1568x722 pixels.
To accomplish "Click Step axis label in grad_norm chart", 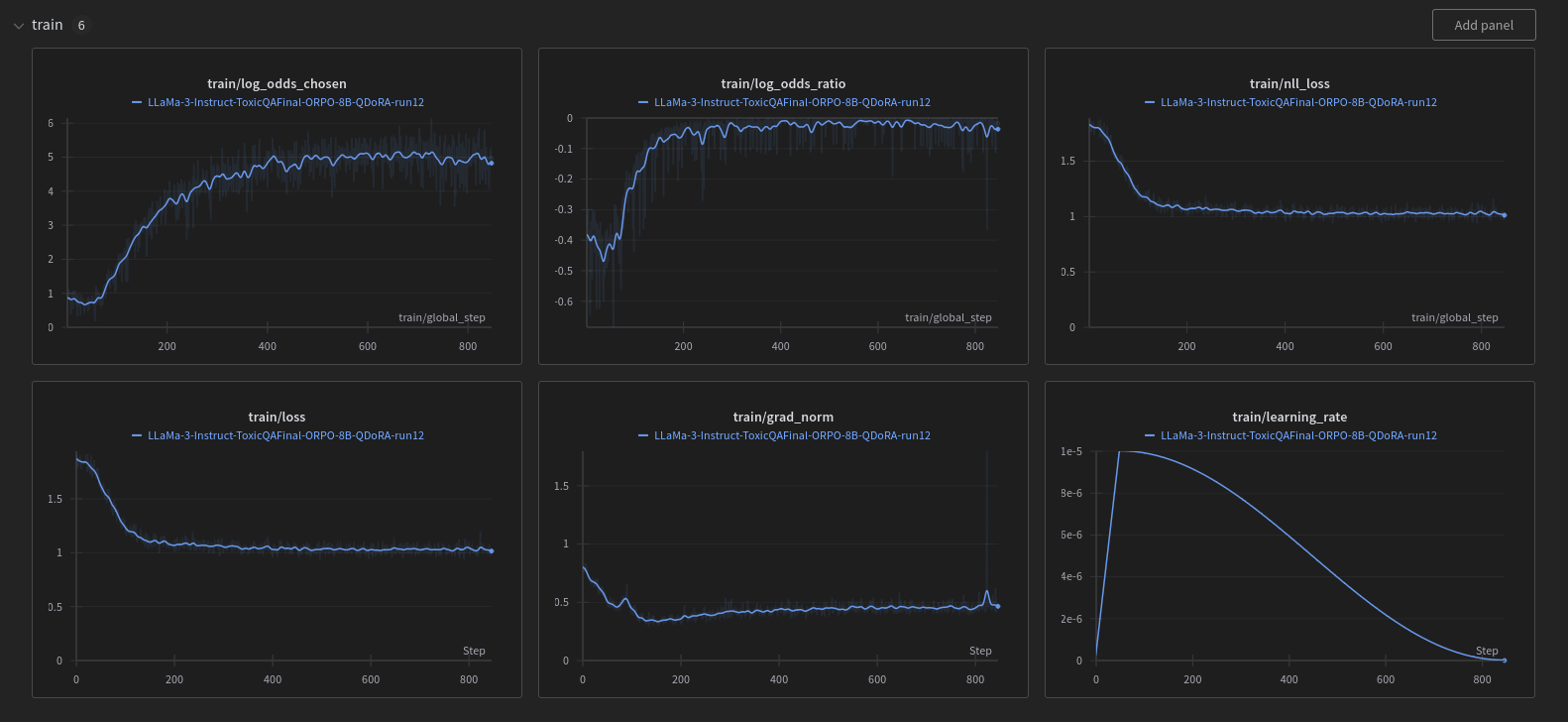I will 980,651.
